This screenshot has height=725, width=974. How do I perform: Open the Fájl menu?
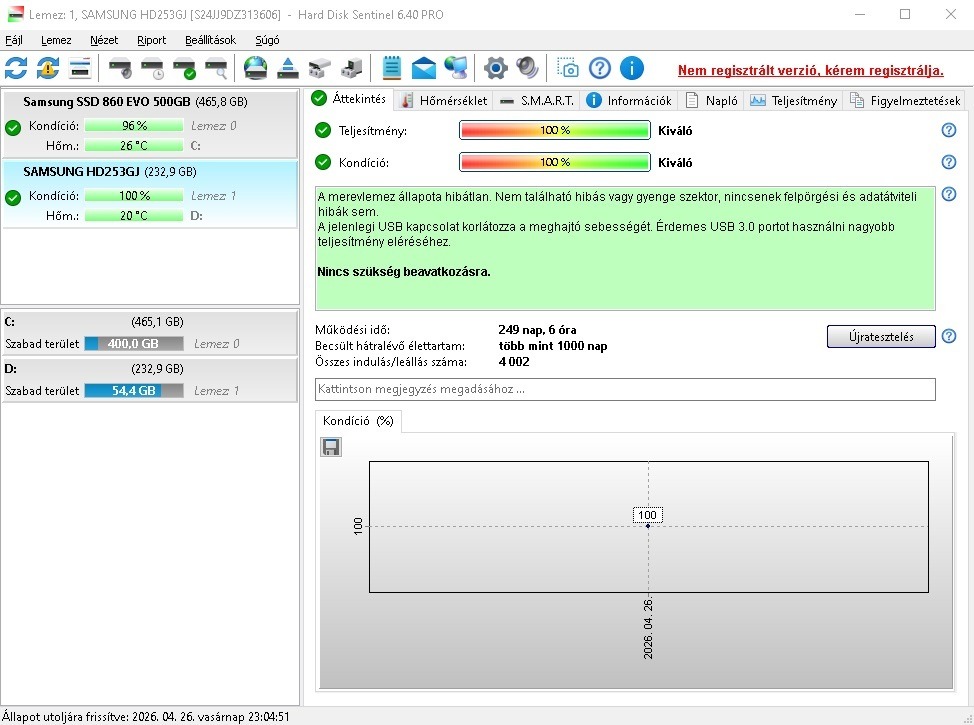14,40
